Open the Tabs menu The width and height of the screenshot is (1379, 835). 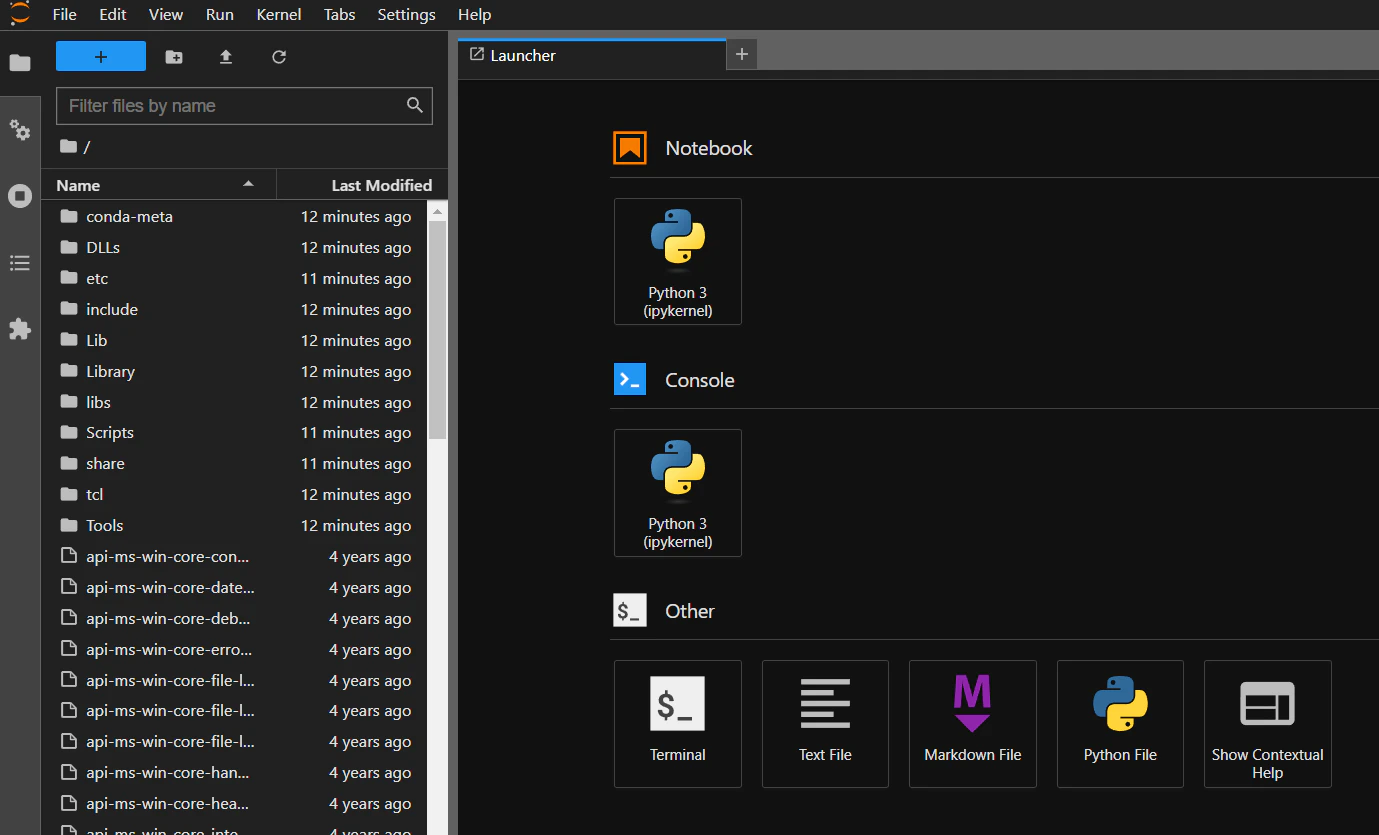[x=340, y=15]
